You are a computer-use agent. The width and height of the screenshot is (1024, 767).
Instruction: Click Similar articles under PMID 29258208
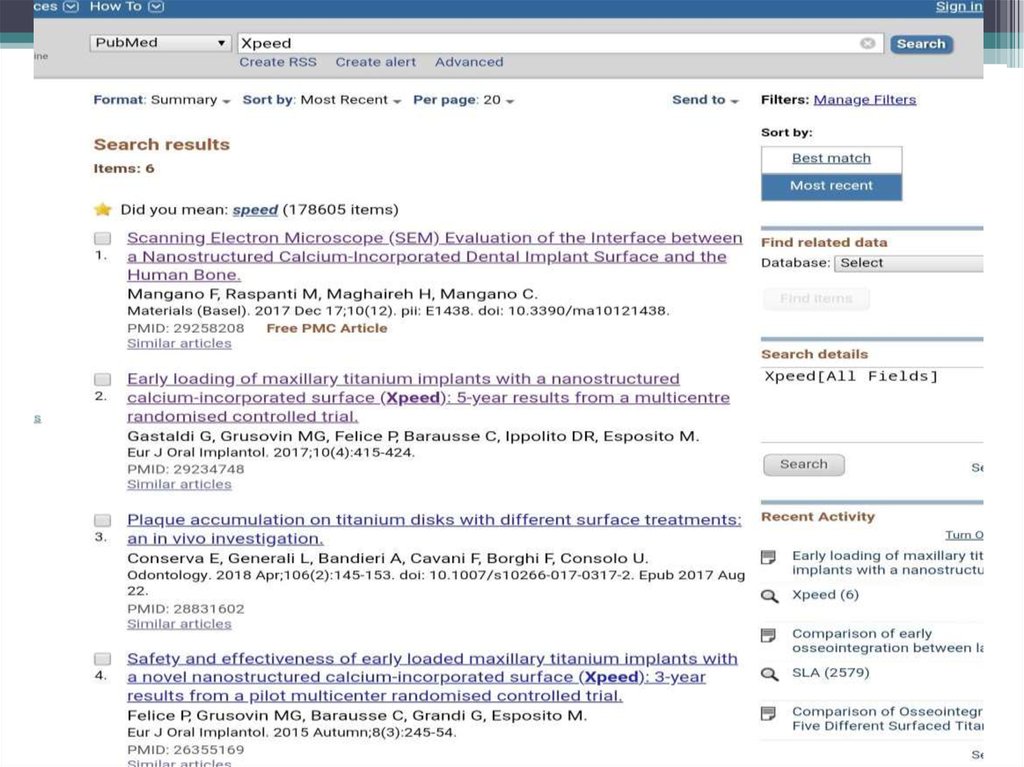coord(179,344)
